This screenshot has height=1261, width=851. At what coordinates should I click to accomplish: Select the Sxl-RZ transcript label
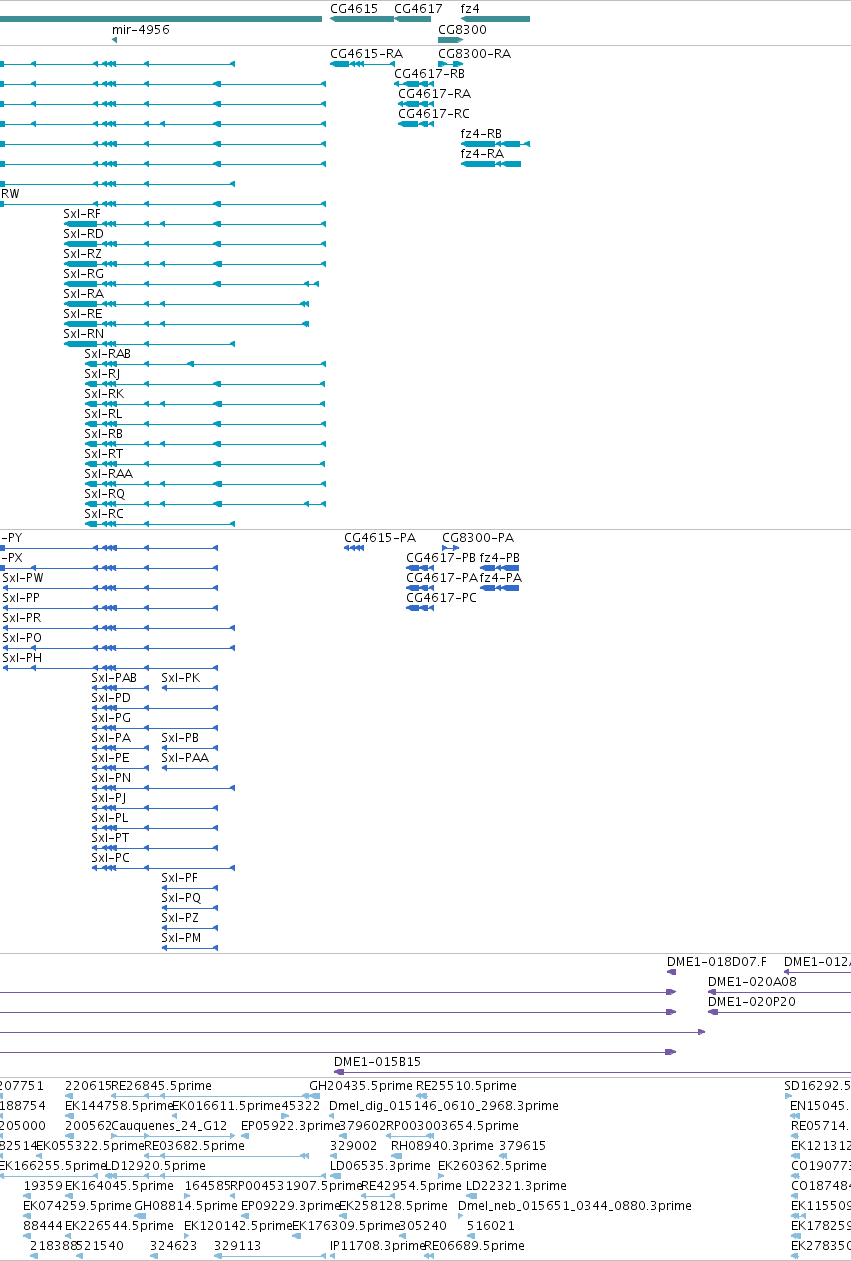[82, 254]
